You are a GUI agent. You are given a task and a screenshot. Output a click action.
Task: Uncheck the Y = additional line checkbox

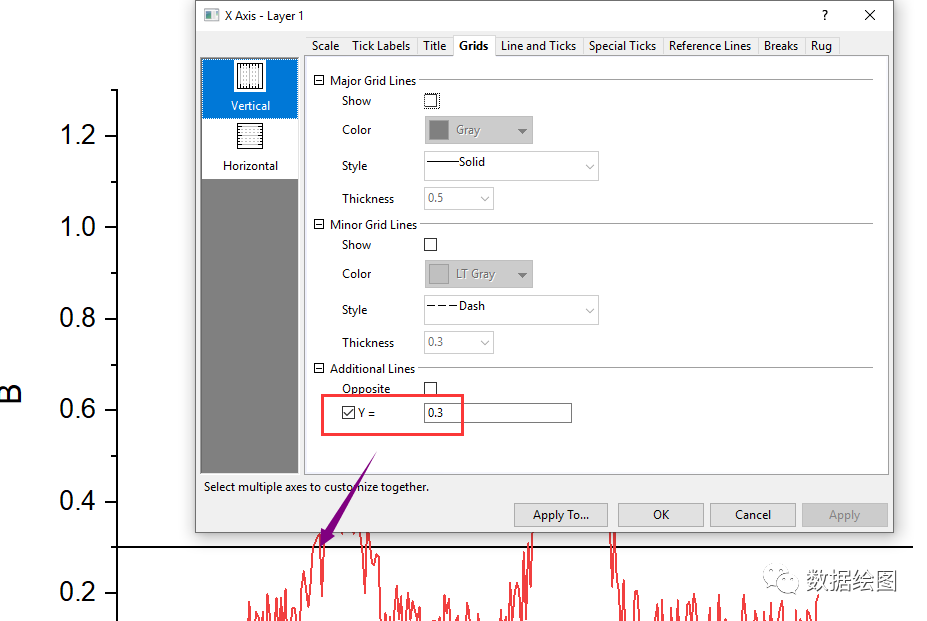click(x=349, y=413)
